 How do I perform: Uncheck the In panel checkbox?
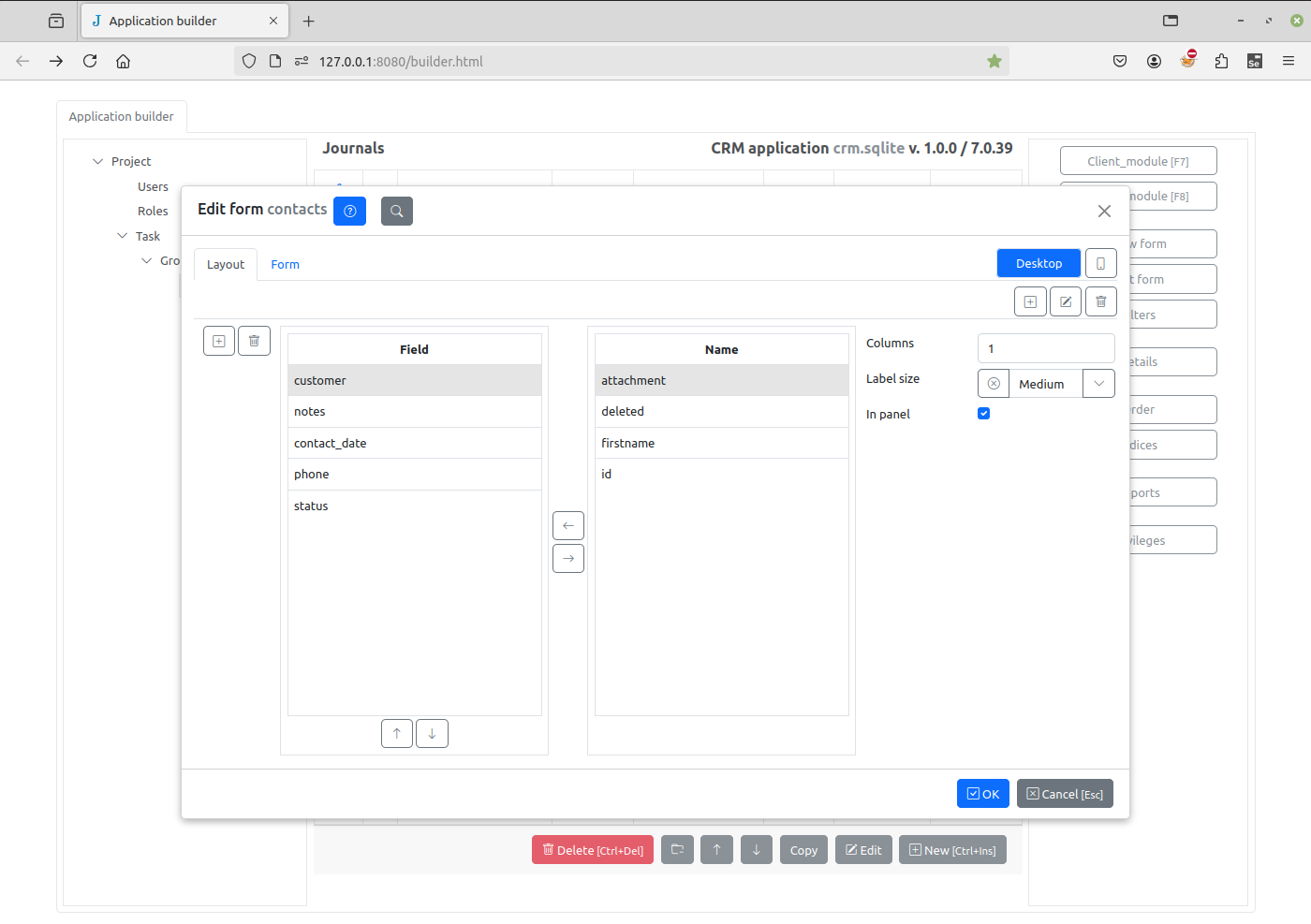point(983,414)
